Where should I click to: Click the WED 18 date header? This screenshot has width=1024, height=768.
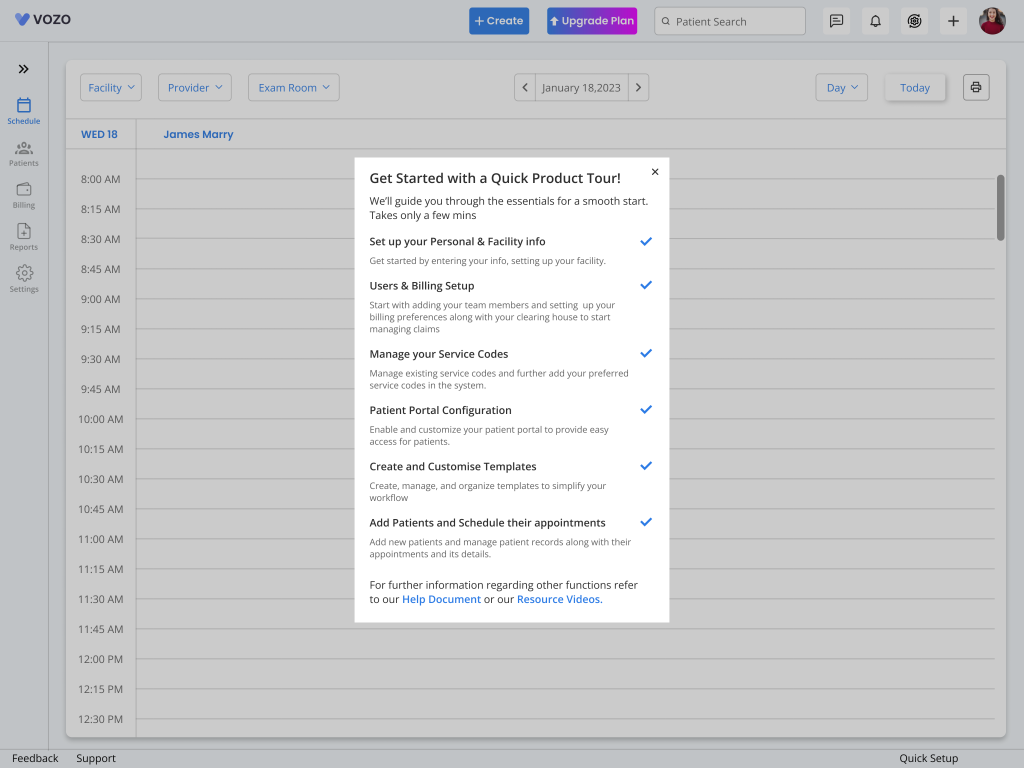pyautogui.click(x=99, y=135)
